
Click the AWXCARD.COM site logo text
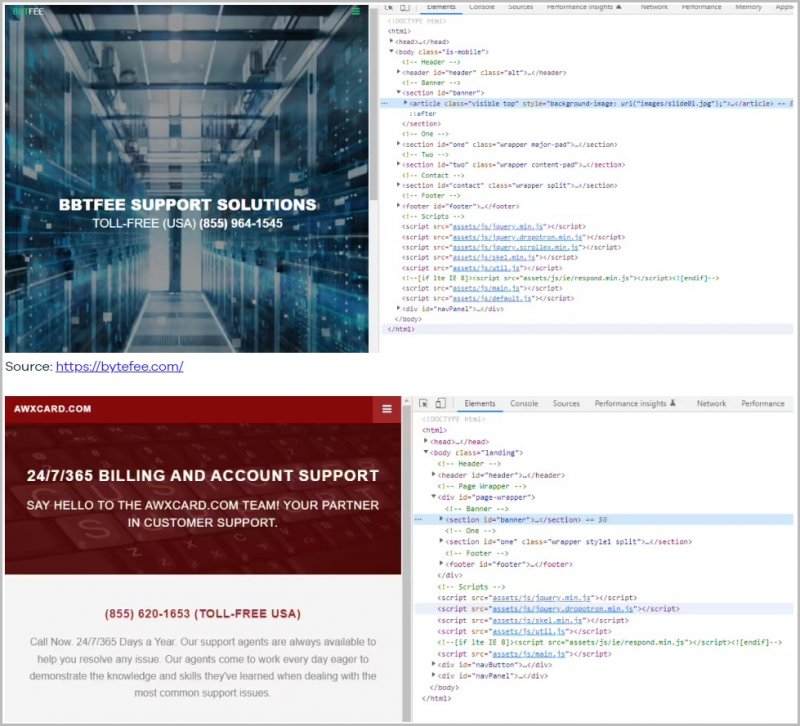pyautogui.click(x=53, y=409)
